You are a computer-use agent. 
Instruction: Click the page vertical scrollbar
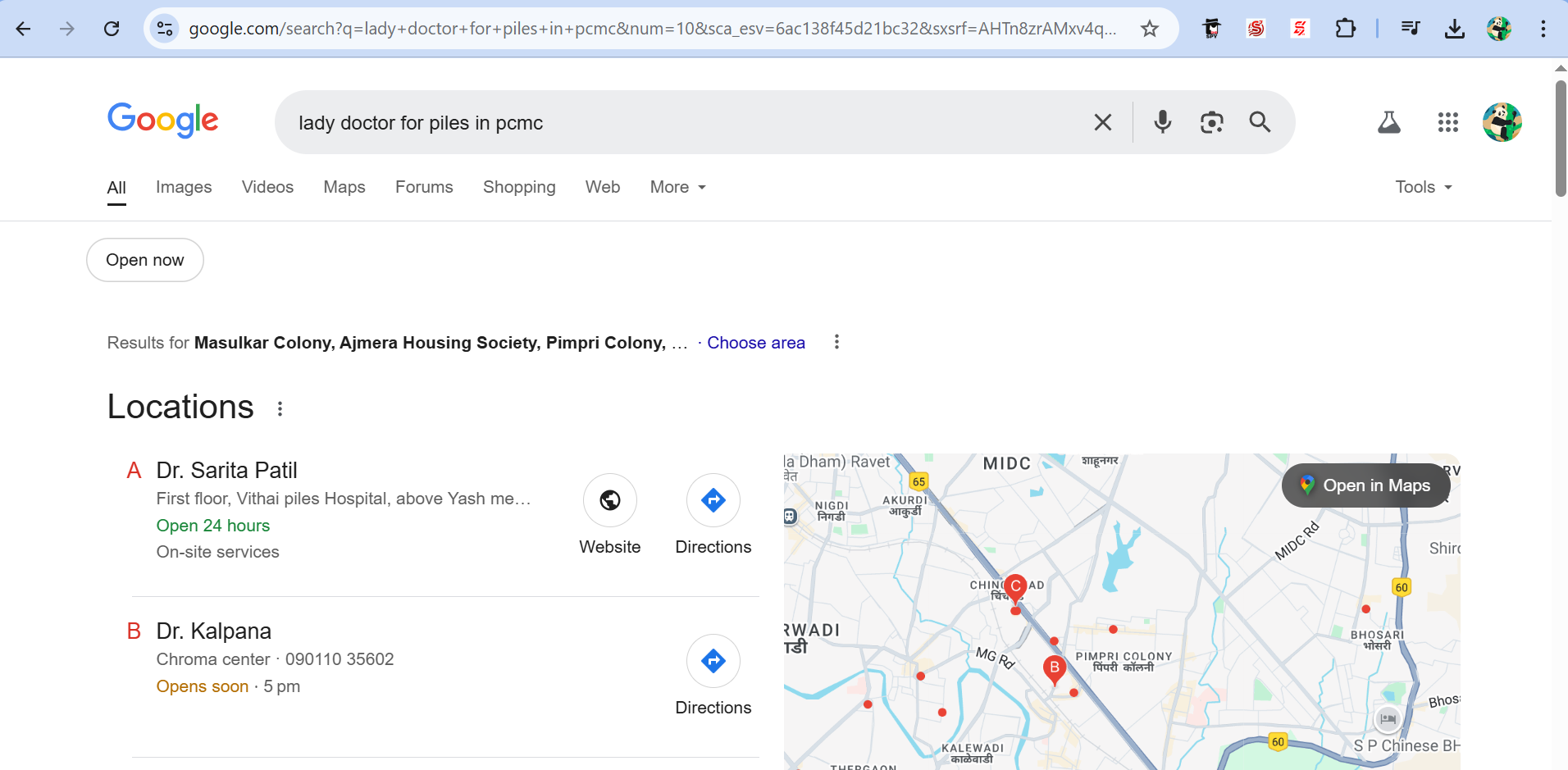coord(1560,139)
